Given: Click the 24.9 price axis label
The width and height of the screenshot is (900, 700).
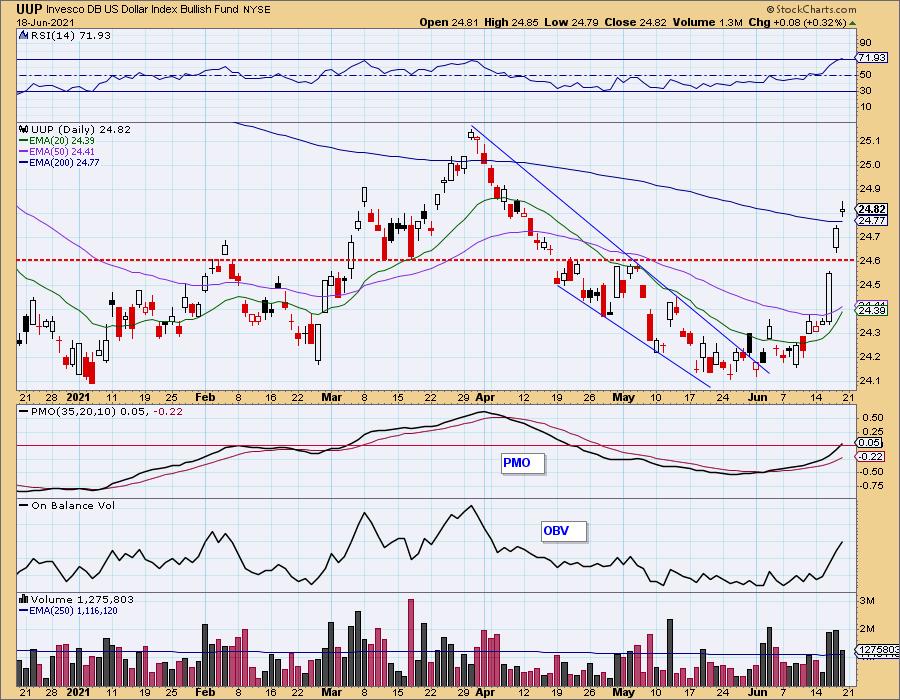Looking at the screenshot, I should (870, 189).
